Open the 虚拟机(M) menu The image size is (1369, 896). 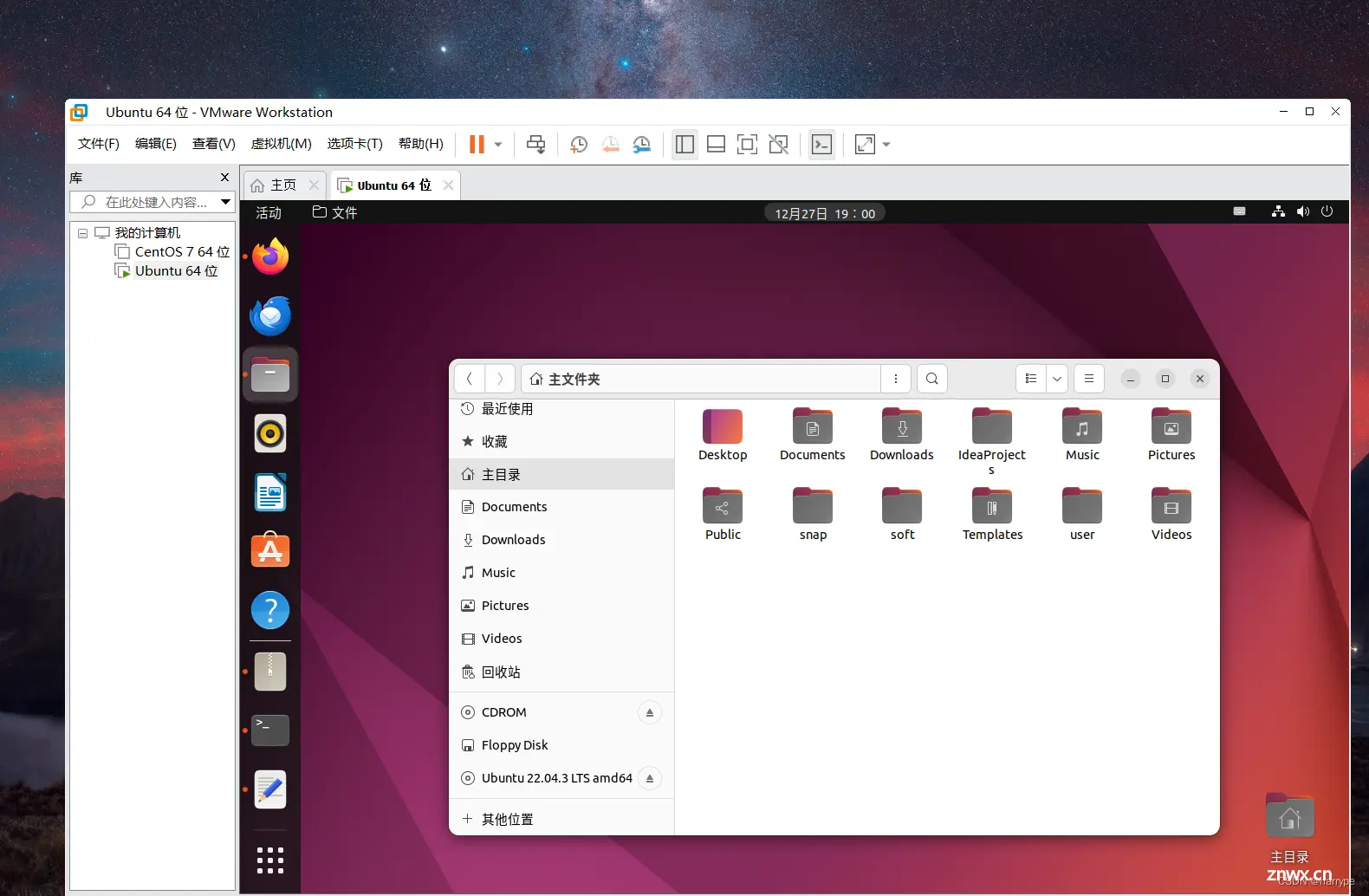point(282,144)
